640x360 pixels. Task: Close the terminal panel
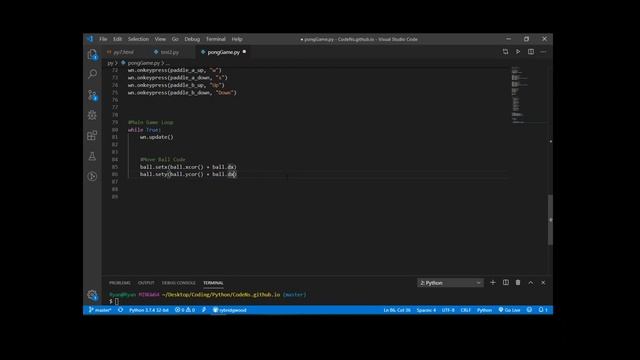pos(543,282)
